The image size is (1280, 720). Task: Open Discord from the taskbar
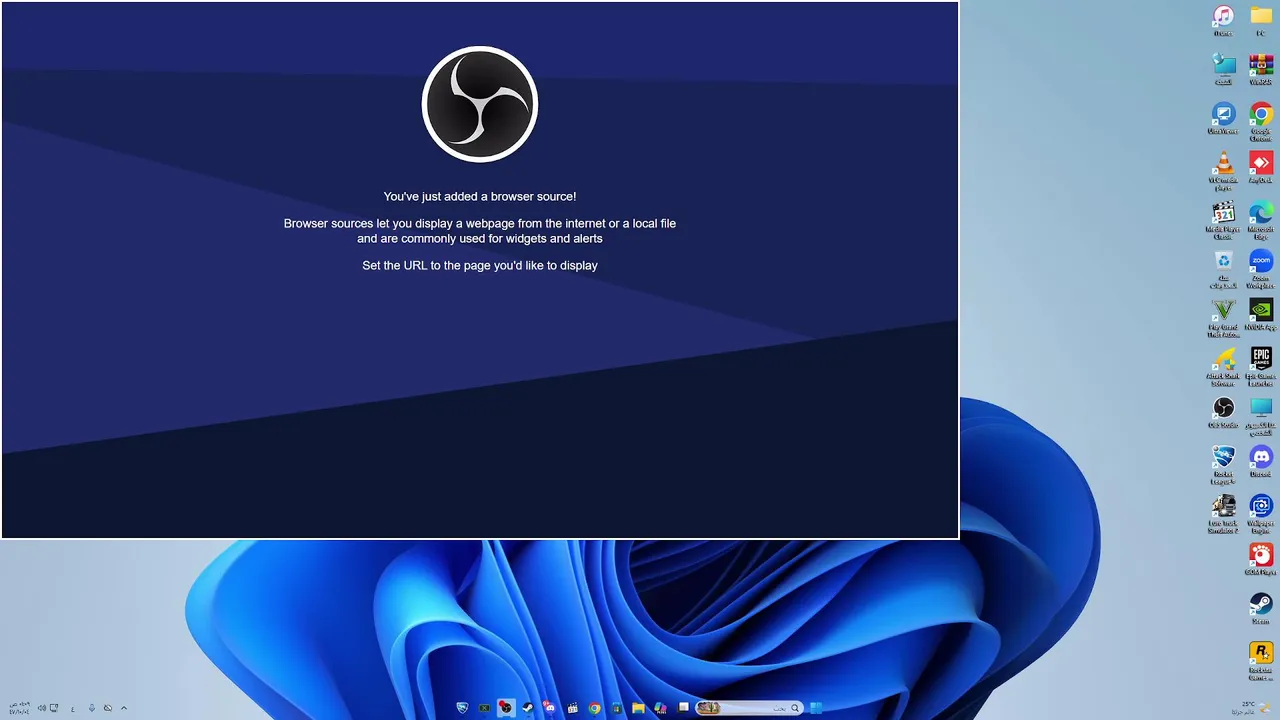point(549,708)
